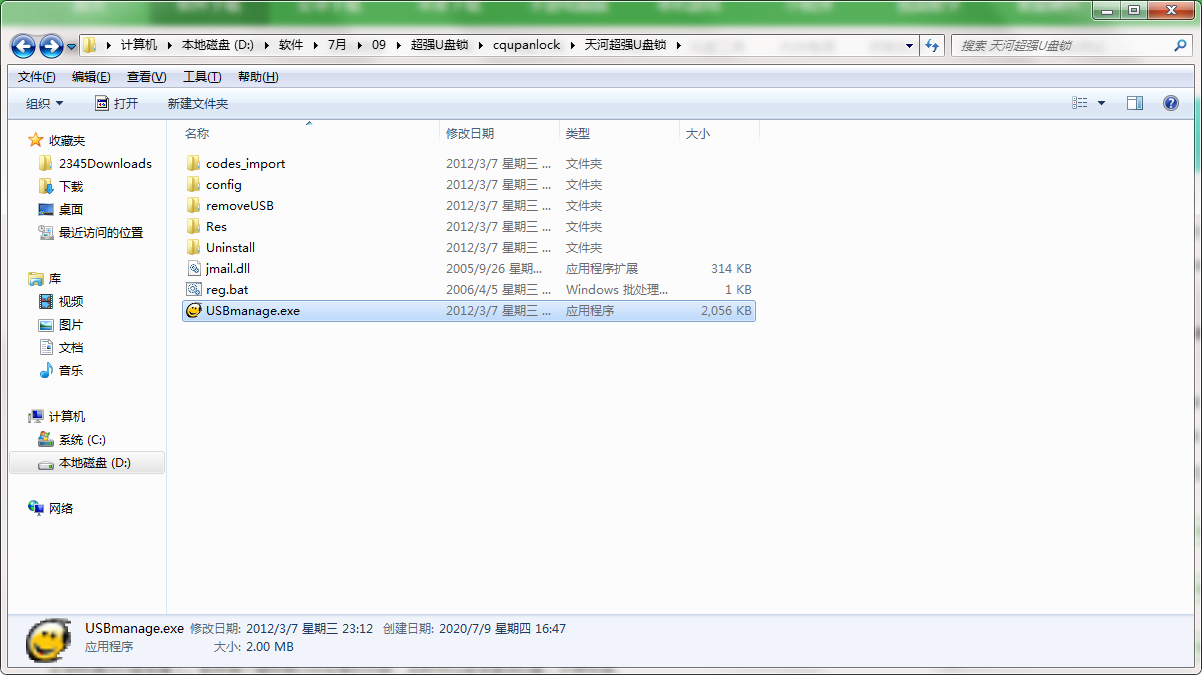
Task: Click the 收藏夹 star icon
Action: [x=36, y=140]
